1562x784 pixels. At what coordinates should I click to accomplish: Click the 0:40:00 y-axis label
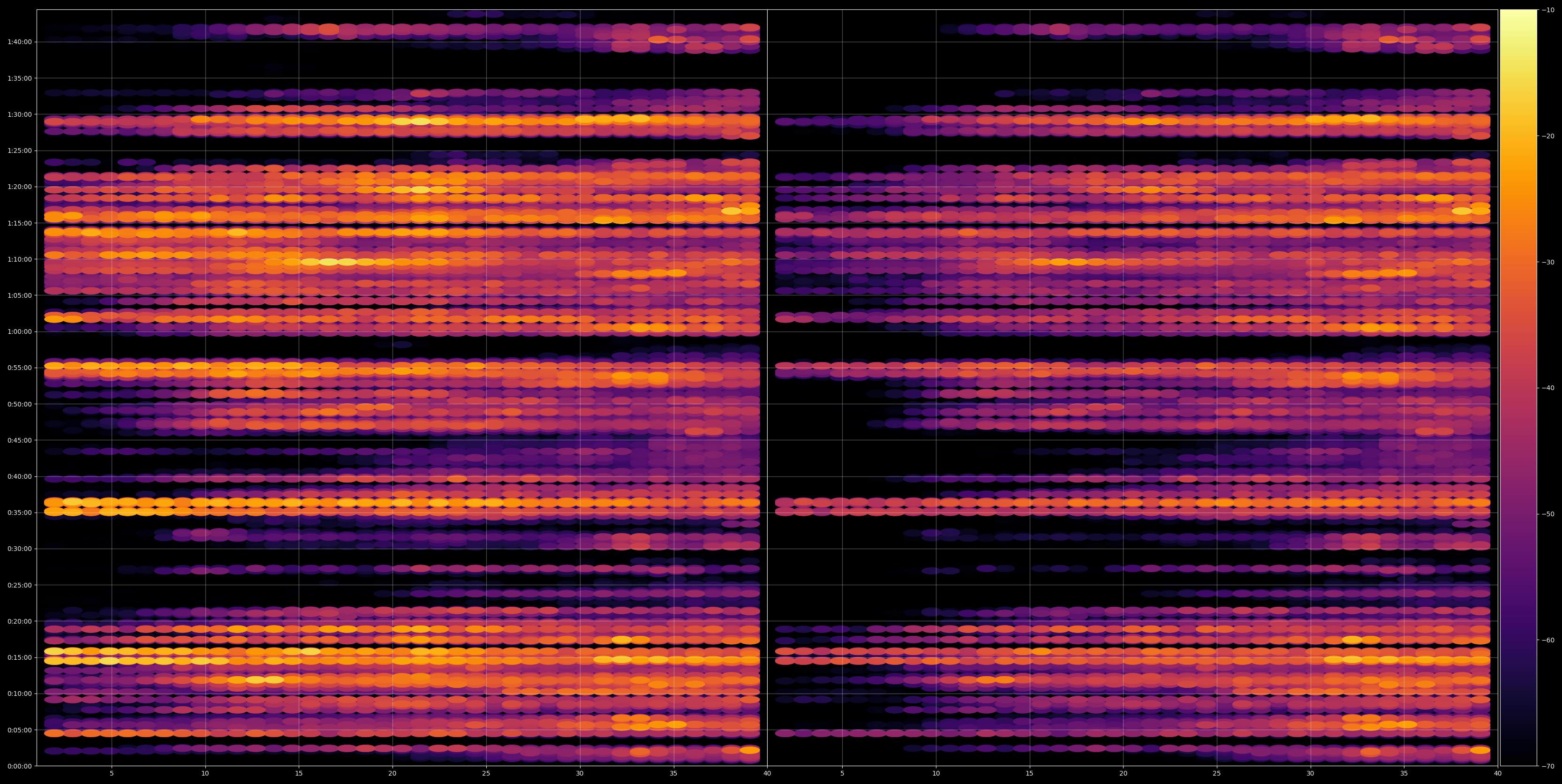20,476
